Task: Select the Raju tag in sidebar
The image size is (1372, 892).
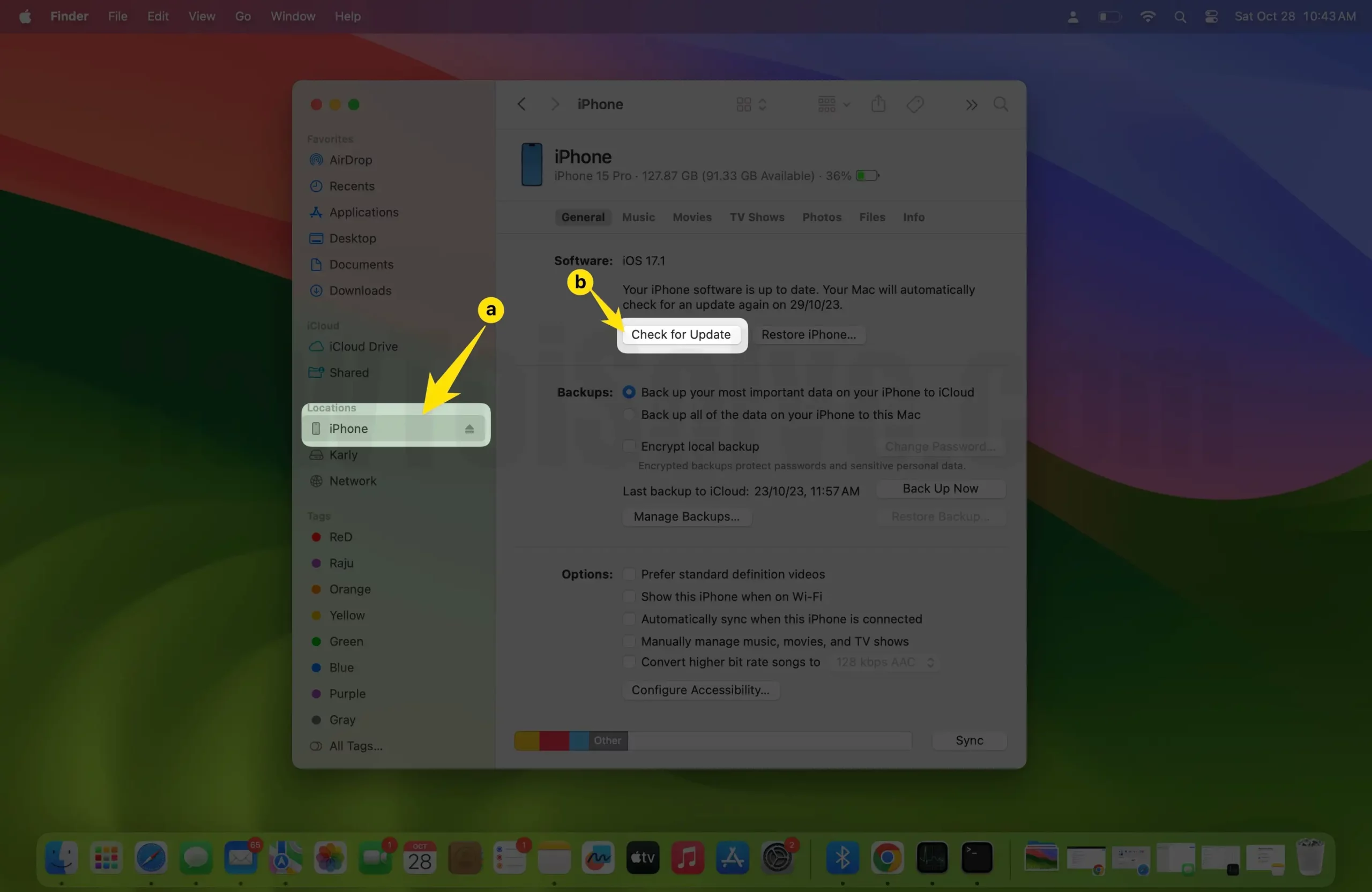Action: click(x=341, y=563)
